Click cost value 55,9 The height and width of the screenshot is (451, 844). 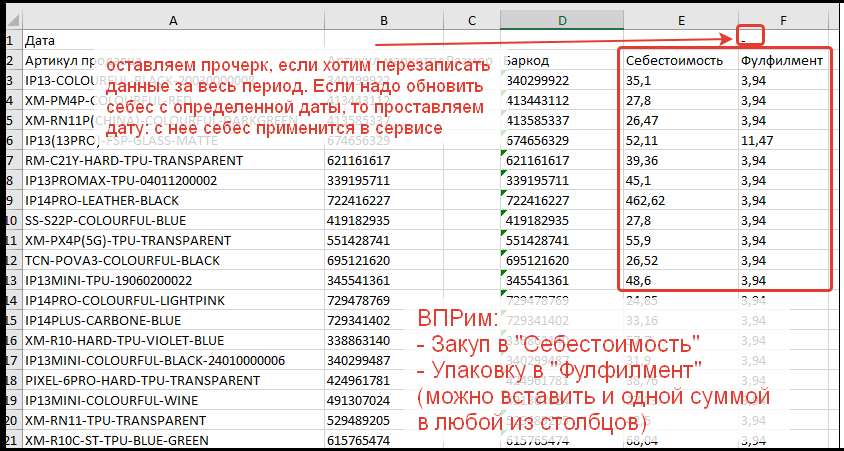(x=681, y=240)
